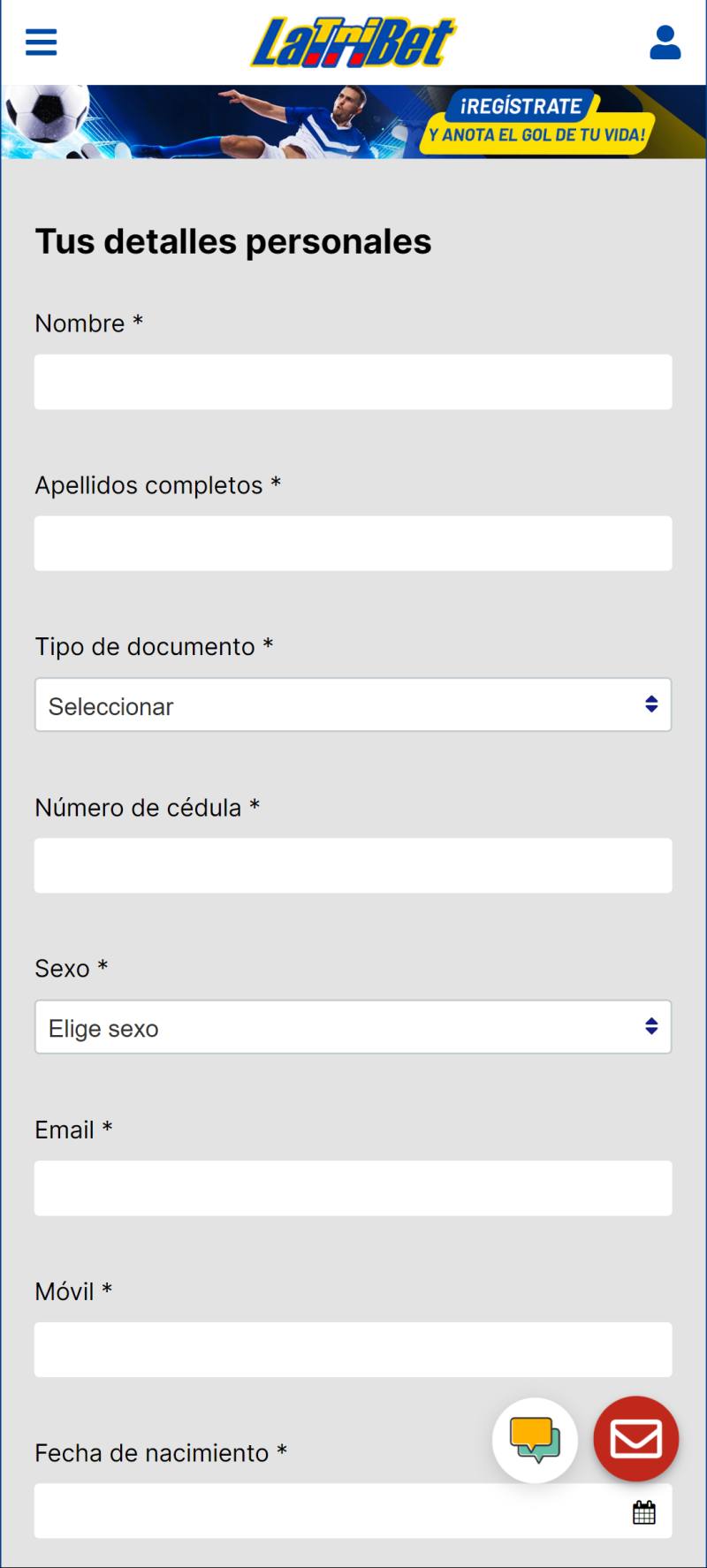707x1568 pixels.
Task: Click the LaTriBet logo
Action: (353, 42)
